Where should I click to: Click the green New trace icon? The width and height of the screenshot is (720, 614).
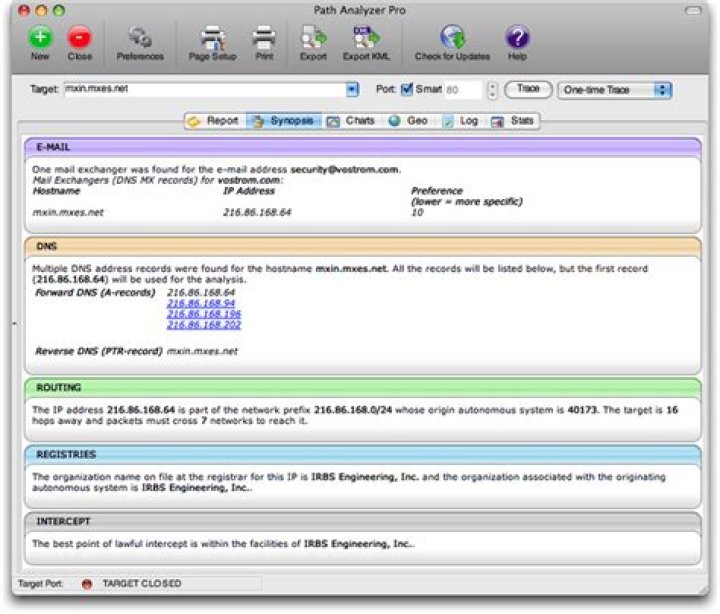tap(40, 38)
